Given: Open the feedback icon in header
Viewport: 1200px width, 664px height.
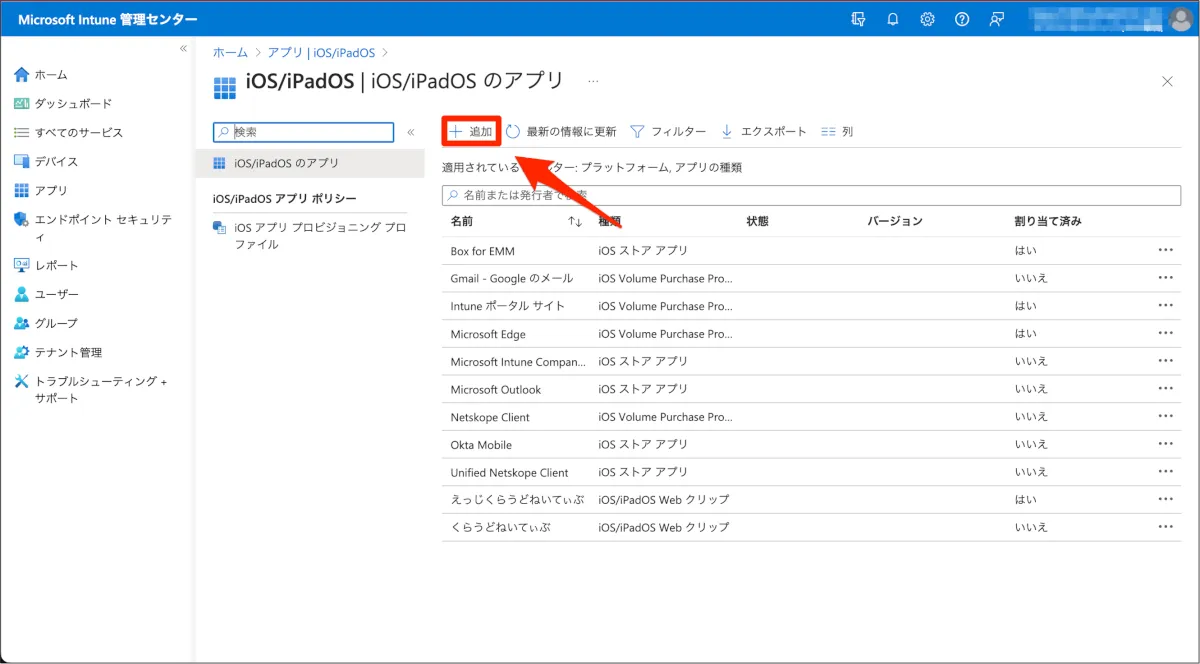Looking at the screenshot, I should pos(996,19).
